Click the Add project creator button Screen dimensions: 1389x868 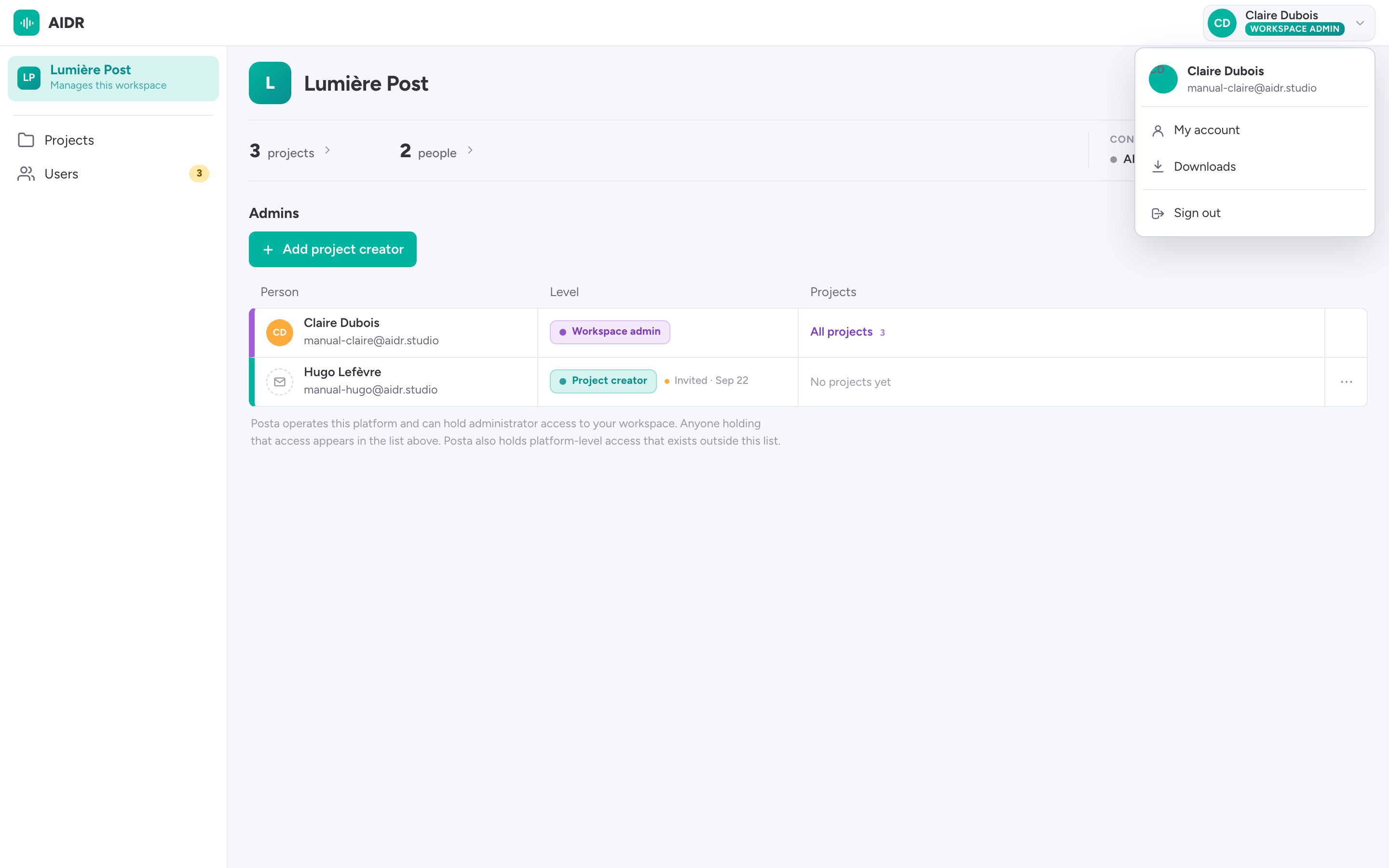[x=332, y=249]
